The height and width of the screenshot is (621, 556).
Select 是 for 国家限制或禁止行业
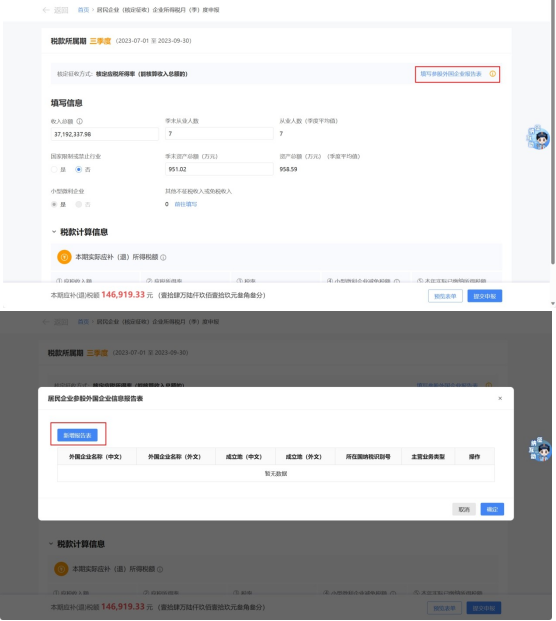[54, 170]
